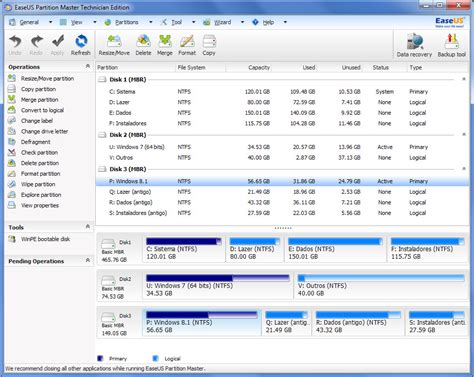Sort by the Unused column header

click(x=339, y=67)
